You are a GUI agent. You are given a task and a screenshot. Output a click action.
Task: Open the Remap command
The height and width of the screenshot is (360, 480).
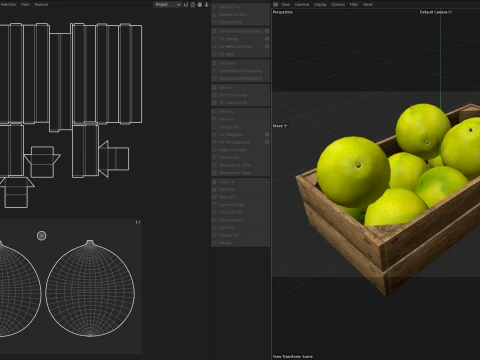[x=240, y=243]
